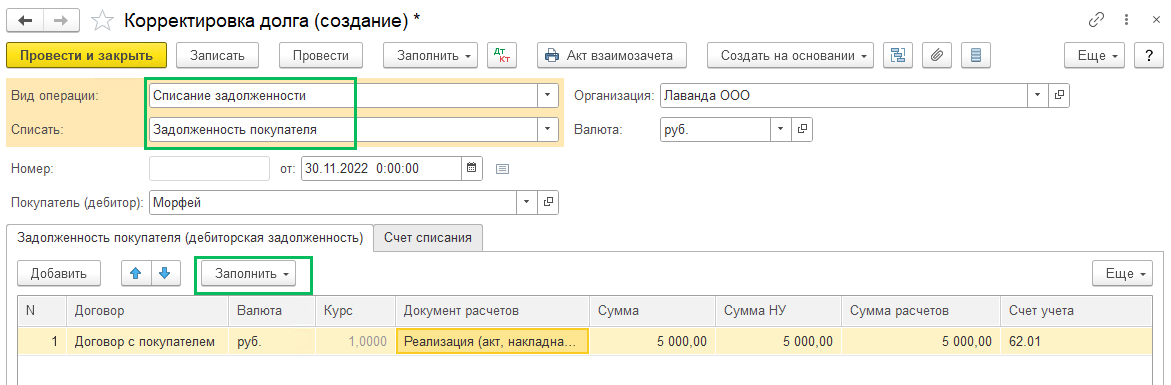Open currency руб. card icon
The width and height of the screenshot is (1171, 385).
click(x=802, y=129)
